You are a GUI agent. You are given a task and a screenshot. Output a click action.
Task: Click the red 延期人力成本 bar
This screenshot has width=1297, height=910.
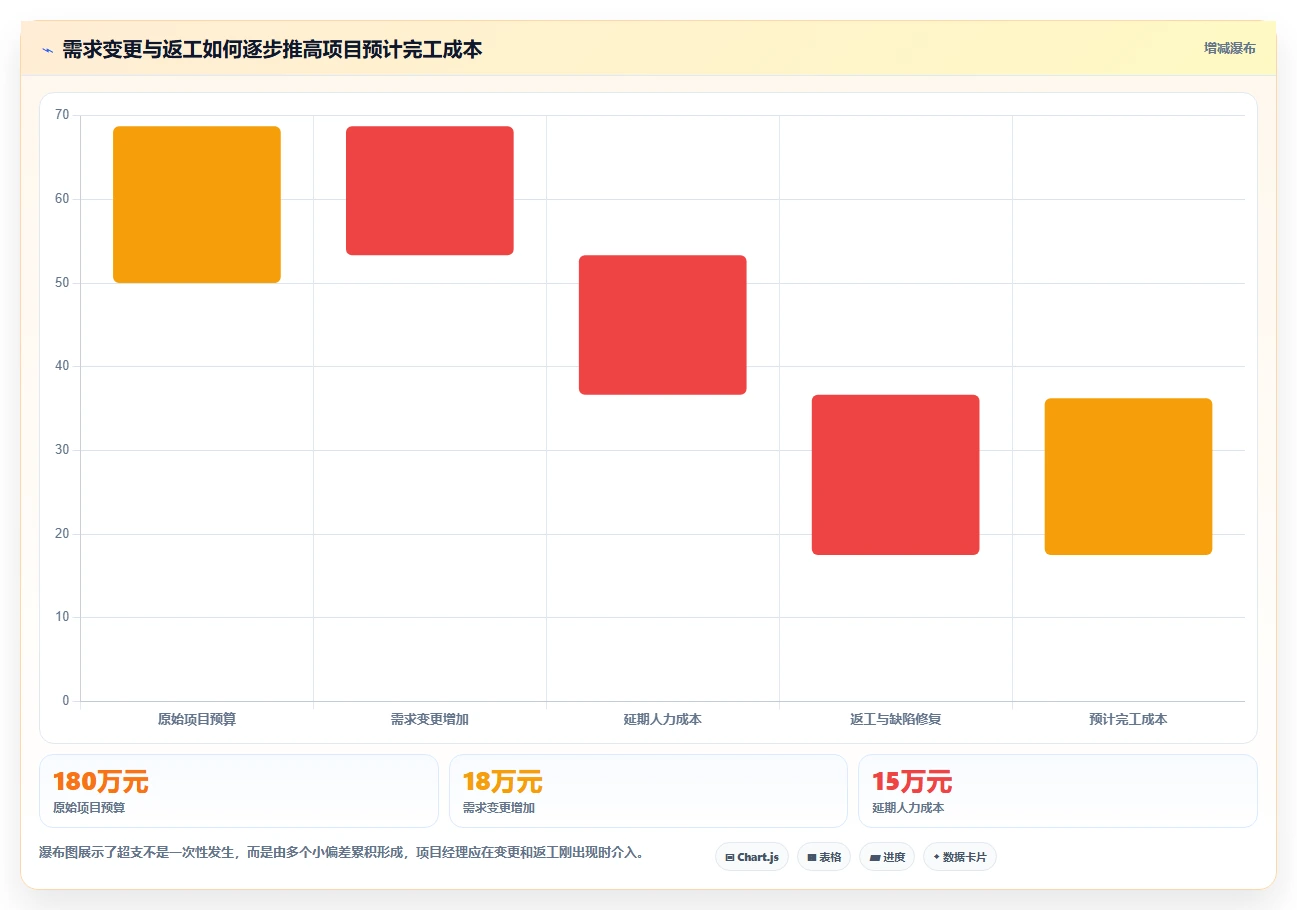(x=663, y=325)
